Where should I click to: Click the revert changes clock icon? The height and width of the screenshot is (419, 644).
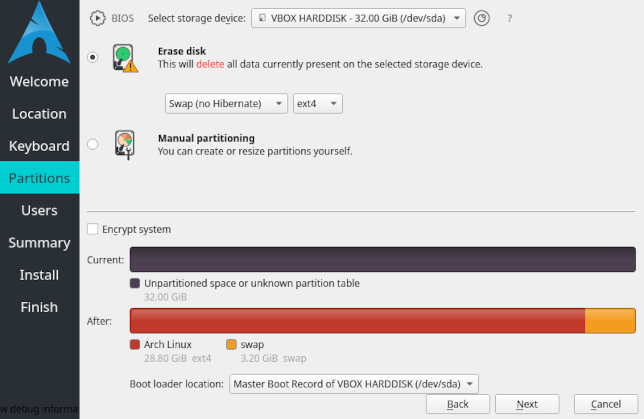tap(482, 17)
